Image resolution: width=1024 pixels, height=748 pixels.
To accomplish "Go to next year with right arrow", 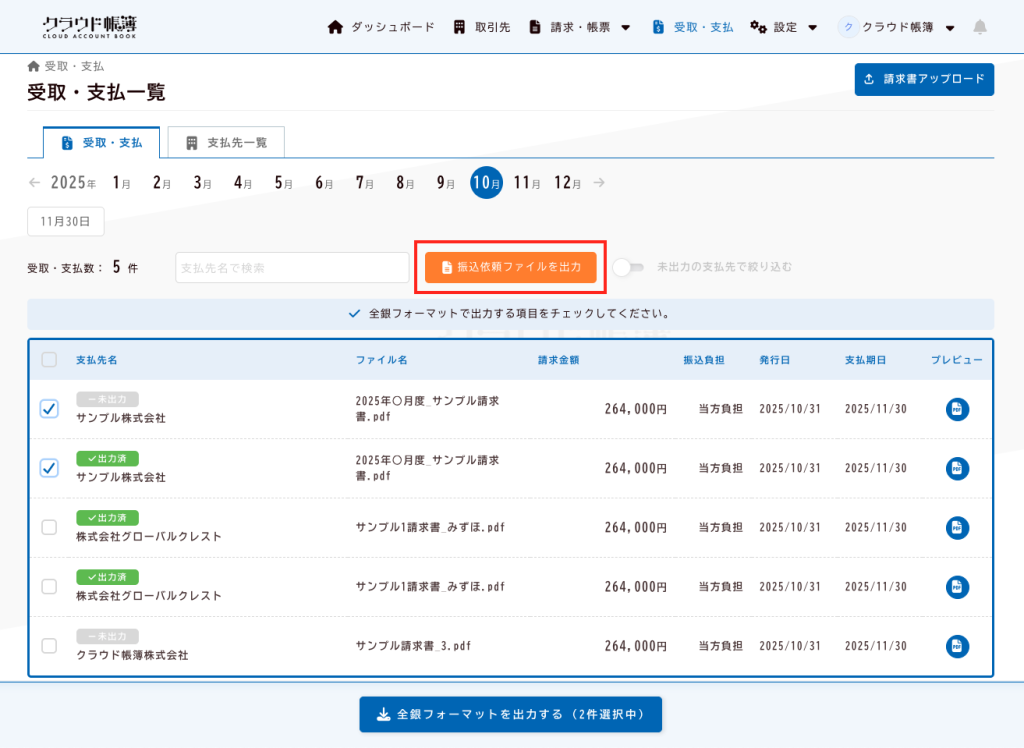I will pyautogui.click(x=599, y=183).
